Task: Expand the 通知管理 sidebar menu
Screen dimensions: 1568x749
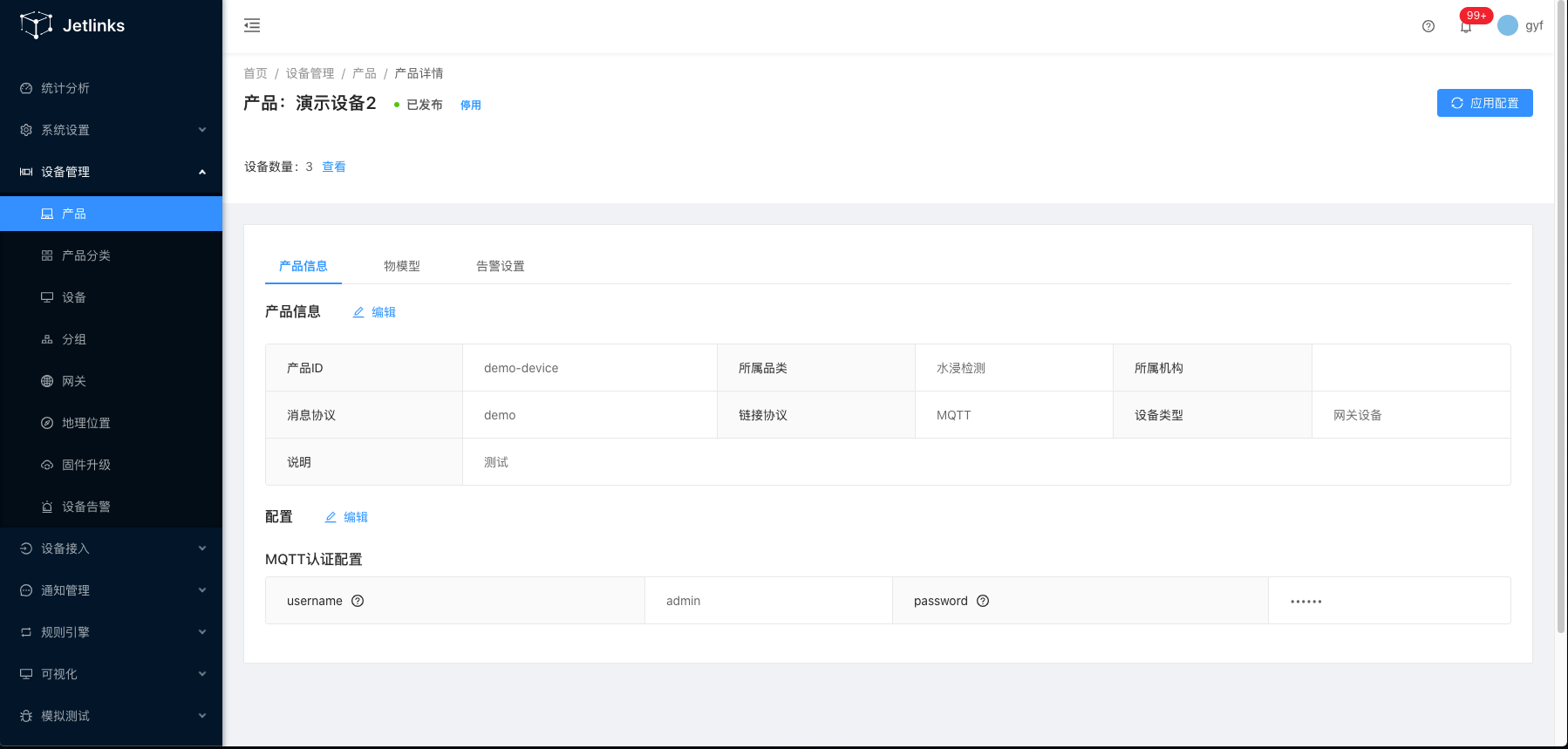Action: pos(111,590)
